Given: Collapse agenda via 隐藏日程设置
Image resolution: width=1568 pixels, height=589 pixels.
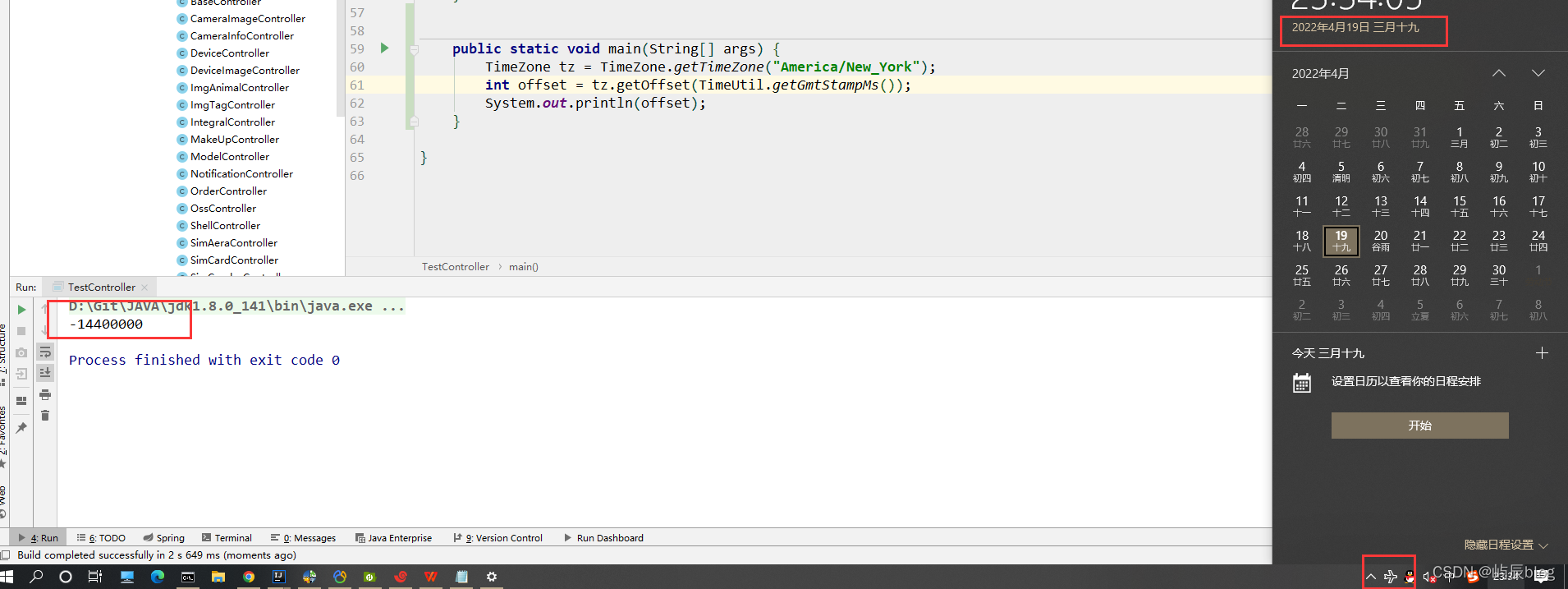Looking at the screenshot, I should pyautogui.click(x=1506, y=545).
